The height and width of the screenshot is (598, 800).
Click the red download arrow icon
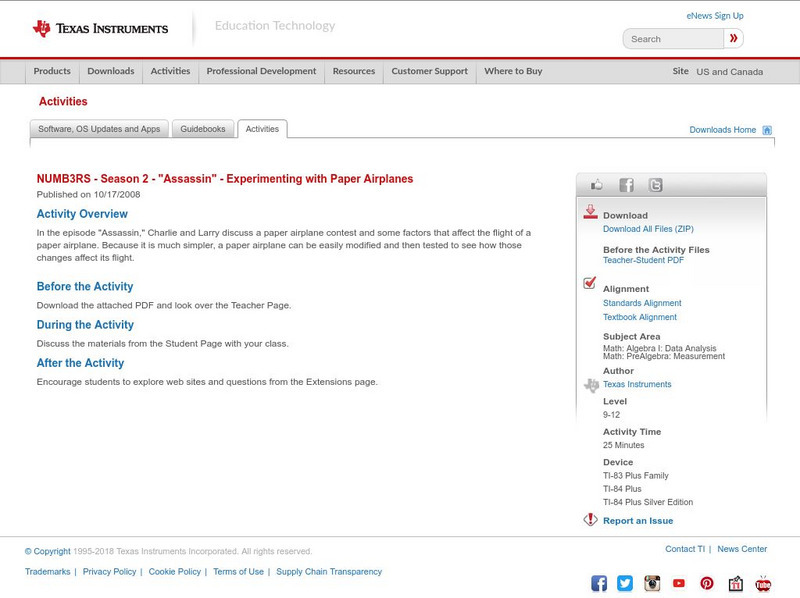pyautogui.click(x=590, y=212)
